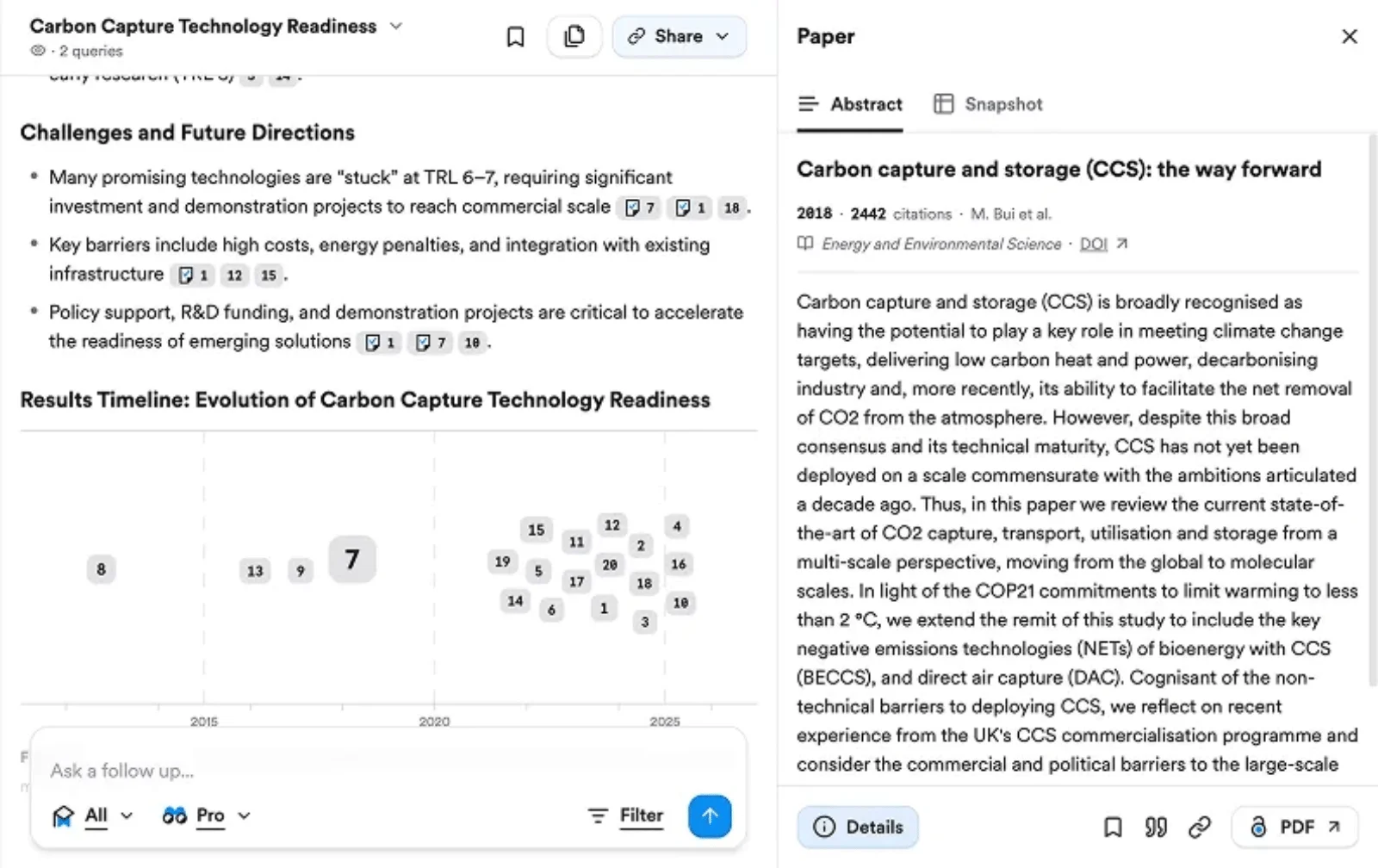Copy the paper link icon

pos(1200,828)
